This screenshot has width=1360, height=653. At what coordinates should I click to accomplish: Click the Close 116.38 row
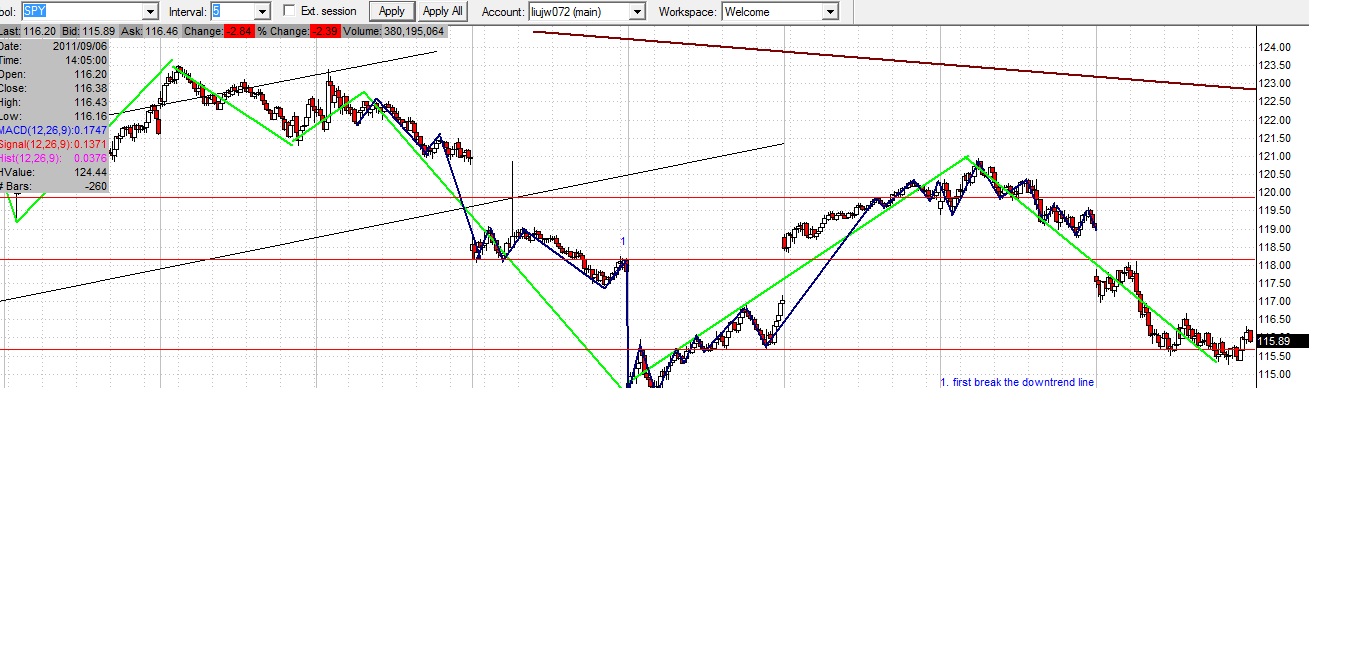pyautogui.click(x=54, y=88)
